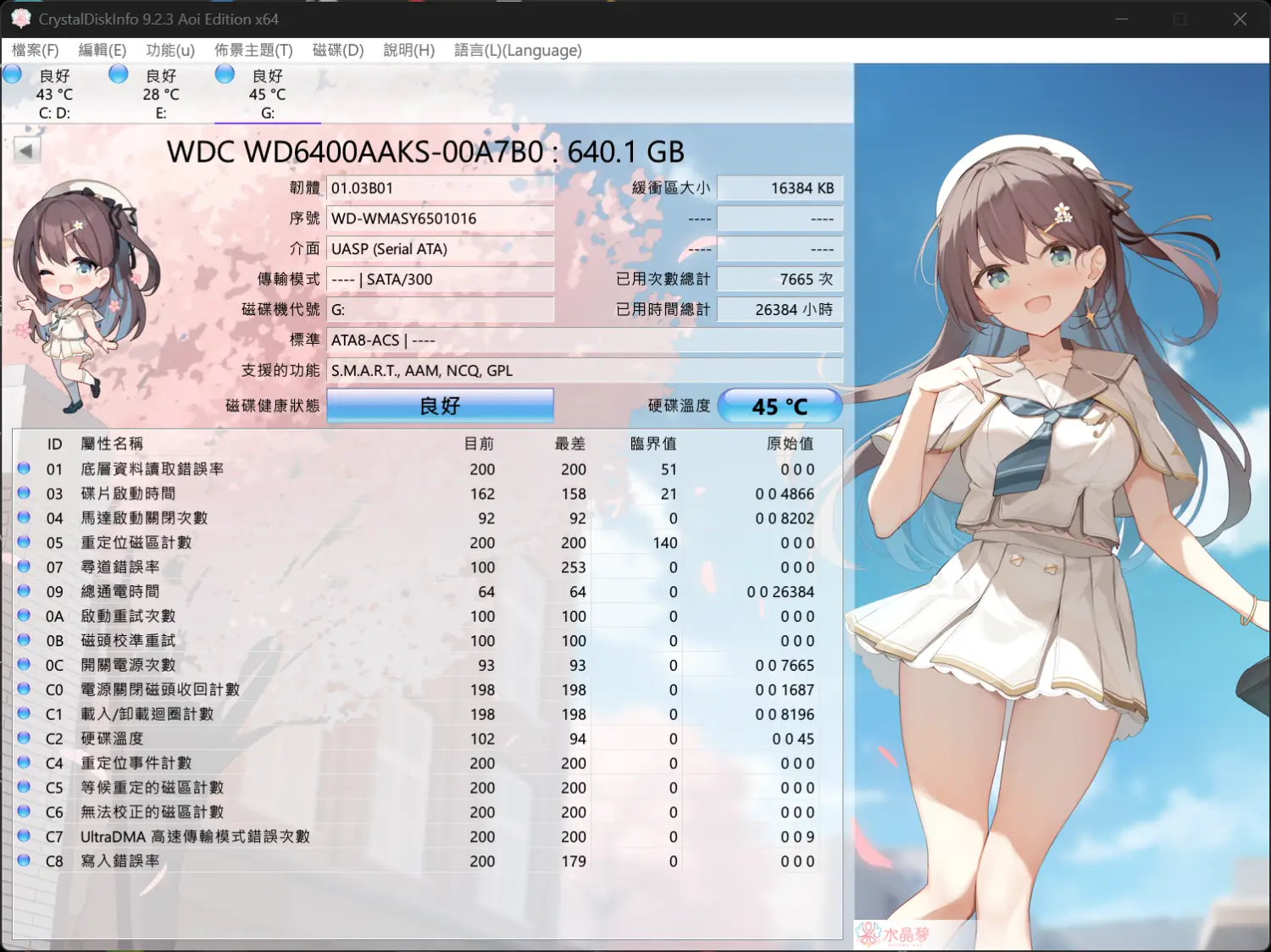Click the CrystalDiskInfo app icon in title bar
Image resolution: width=1271 pixels, height=952 pixels.
click(x=20, y=19)
